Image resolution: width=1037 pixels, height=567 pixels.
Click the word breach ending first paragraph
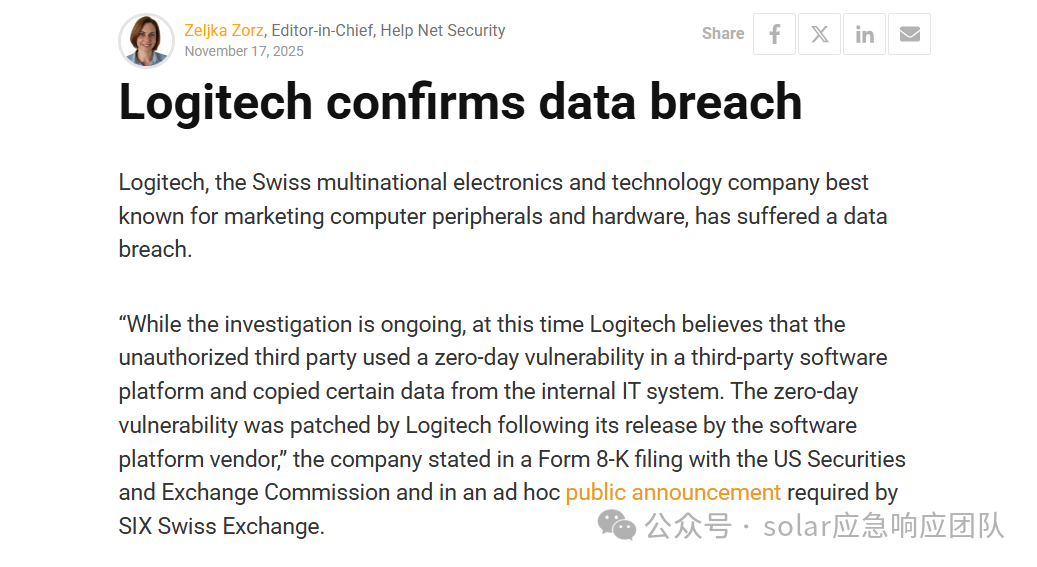[x=155, y=249]
